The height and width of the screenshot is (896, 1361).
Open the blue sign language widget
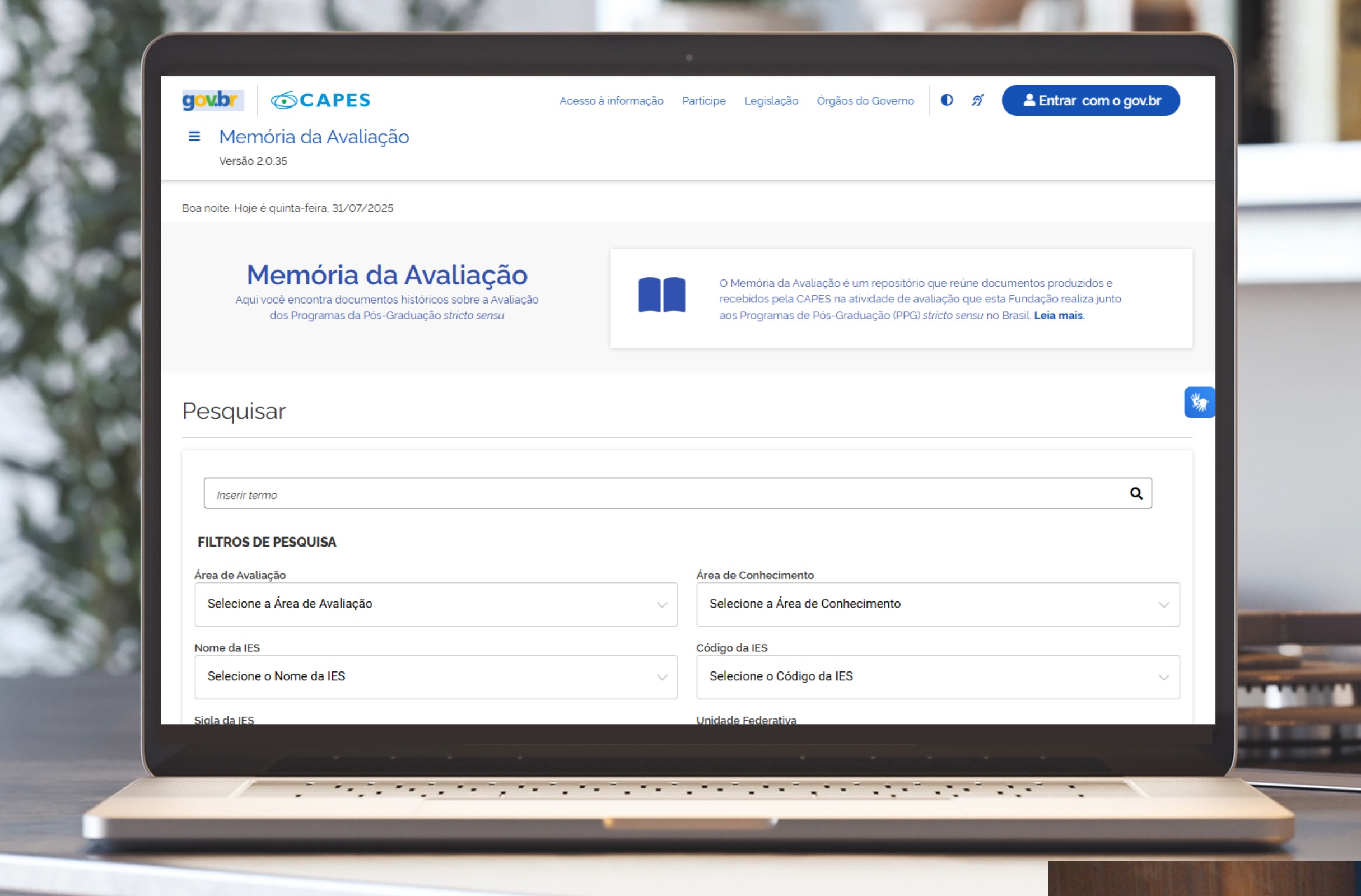coord(1199,403)
